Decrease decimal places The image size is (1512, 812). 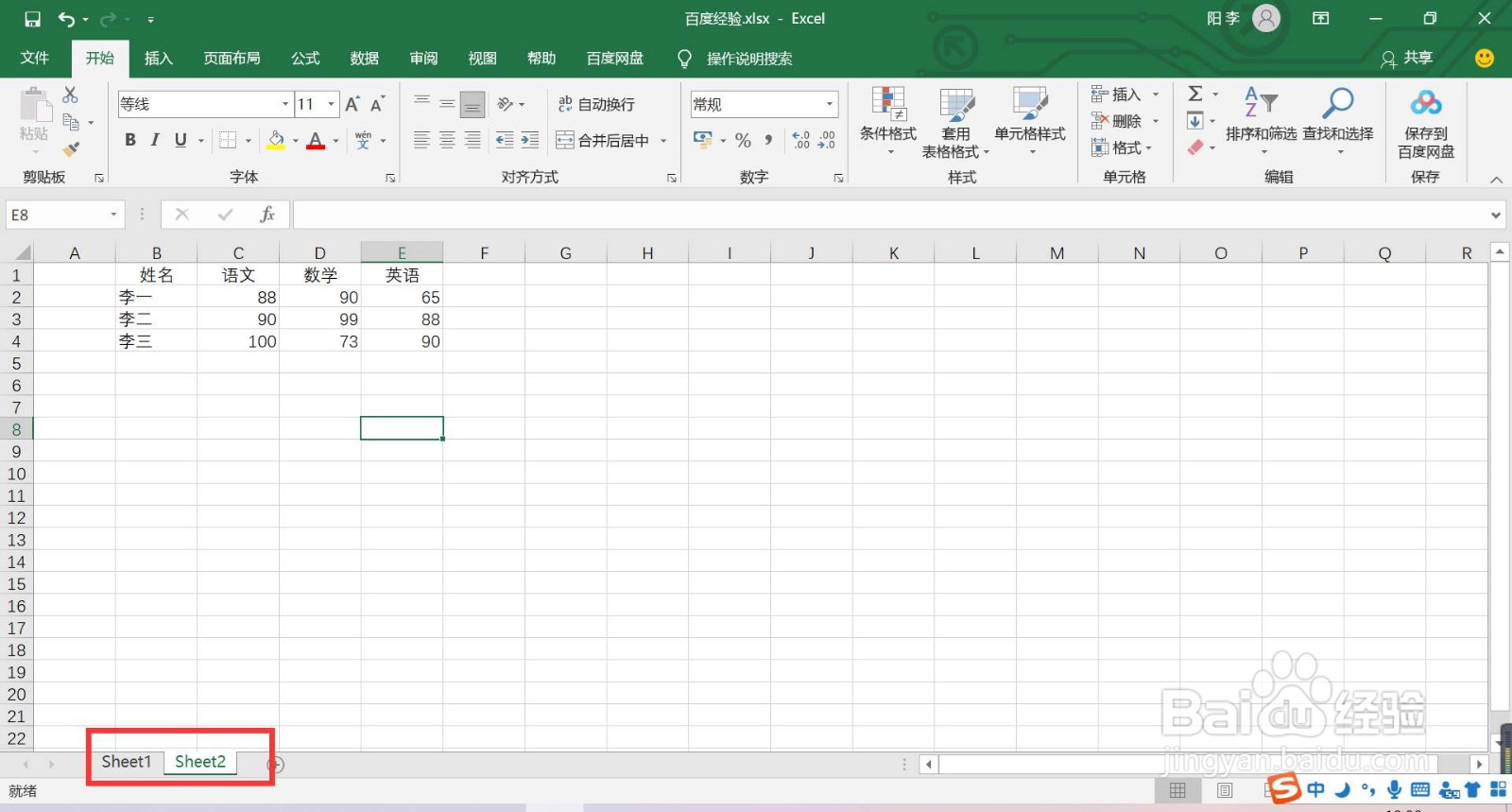827,141
